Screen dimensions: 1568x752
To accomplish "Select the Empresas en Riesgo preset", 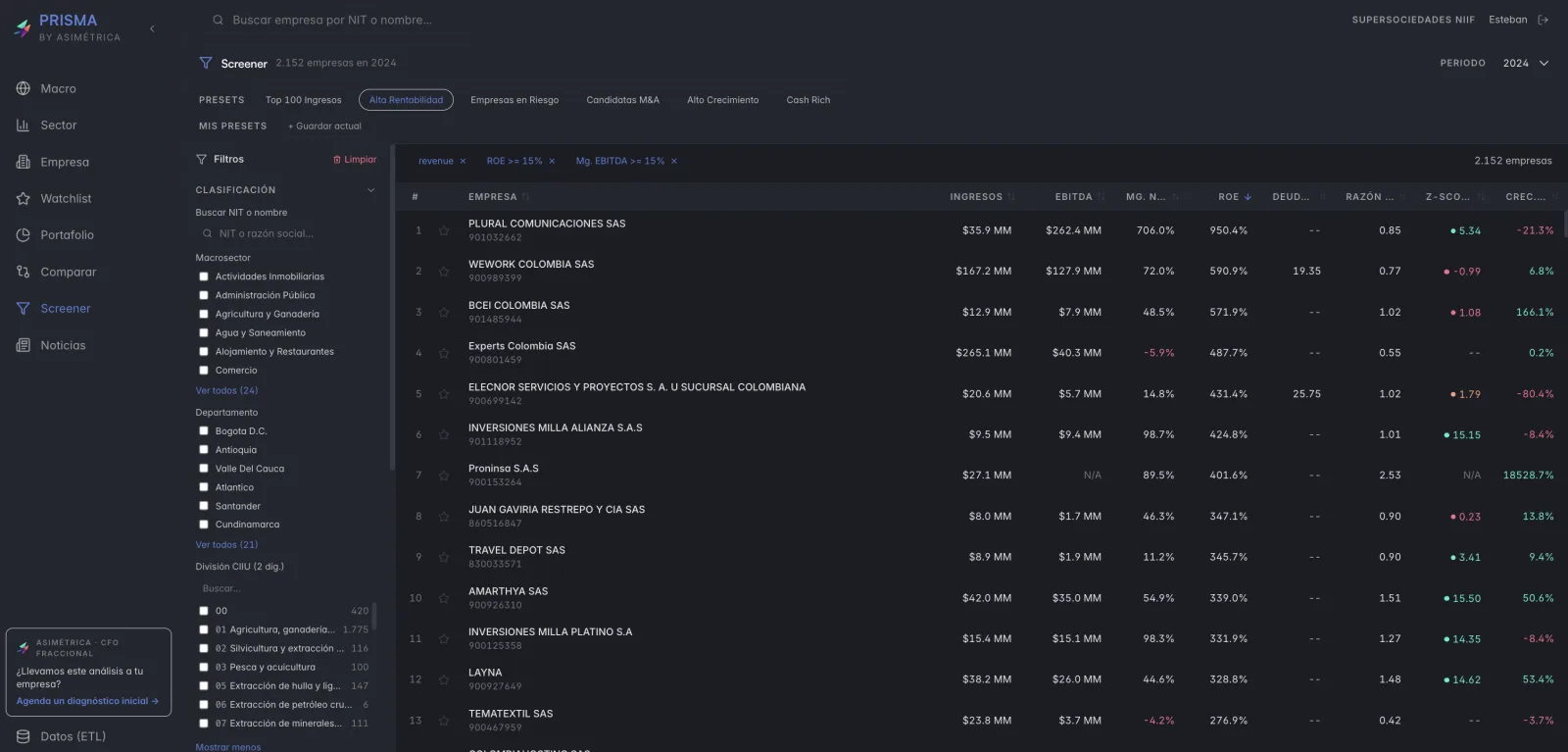I will [x=514, y=100].
